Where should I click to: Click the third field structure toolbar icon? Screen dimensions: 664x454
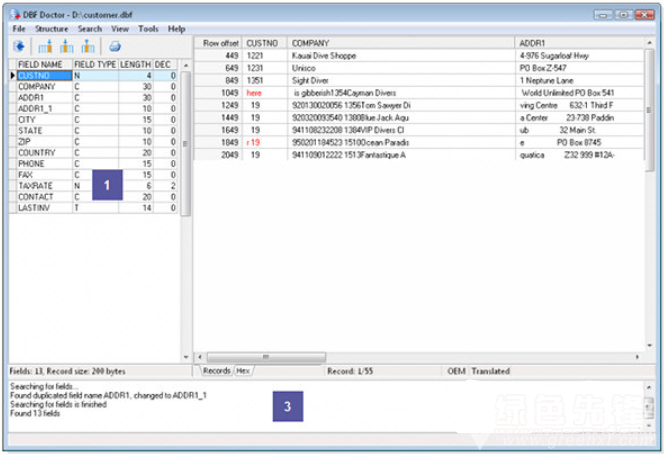[x=87, y=46]
